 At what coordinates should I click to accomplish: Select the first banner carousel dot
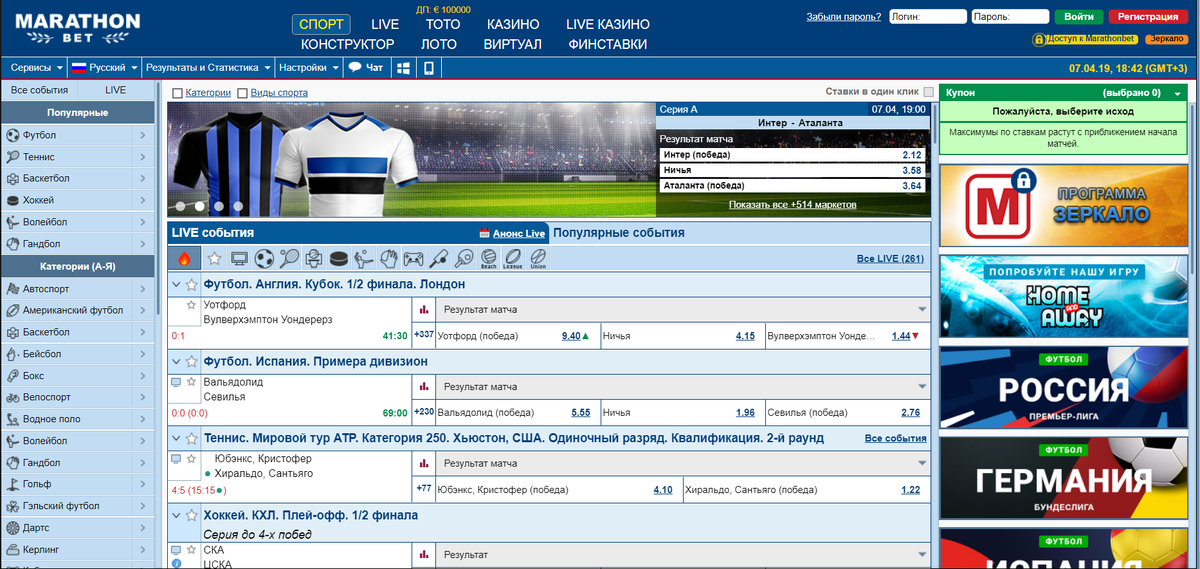click(181, 206)
